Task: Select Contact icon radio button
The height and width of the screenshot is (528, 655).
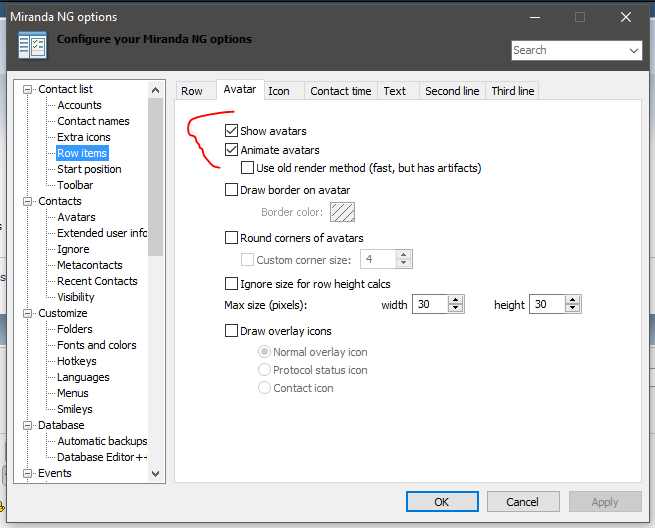Action: [x=264, y=388]
